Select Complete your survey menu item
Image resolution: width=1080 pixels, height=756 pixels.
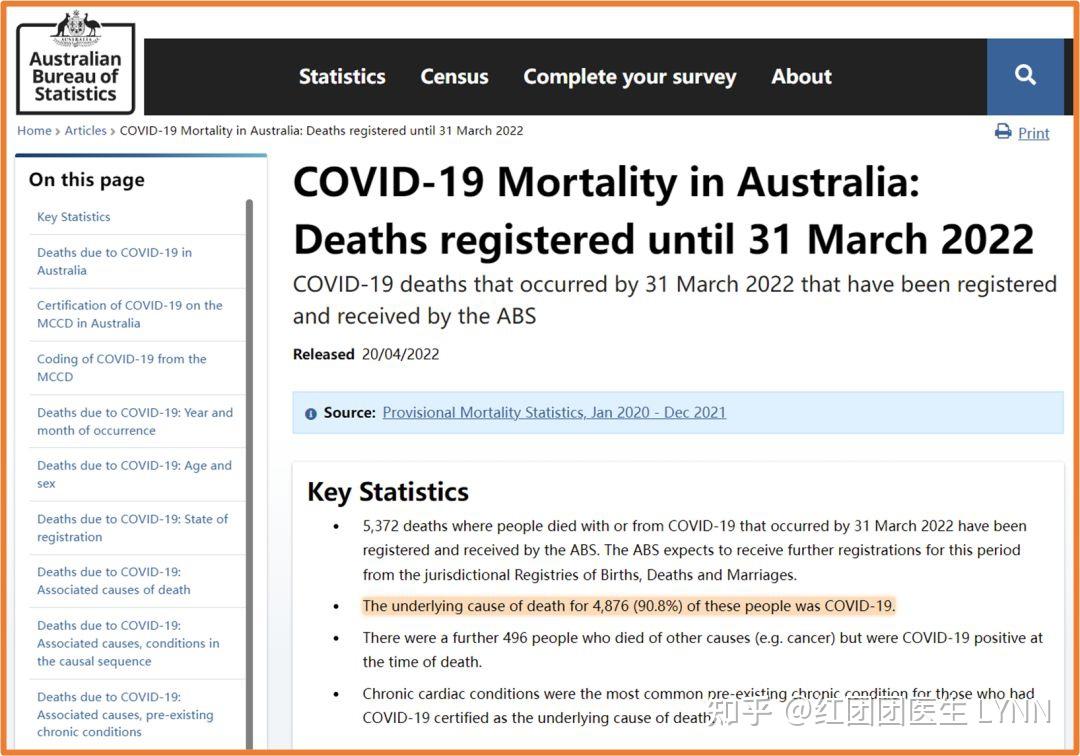[630, 77]
